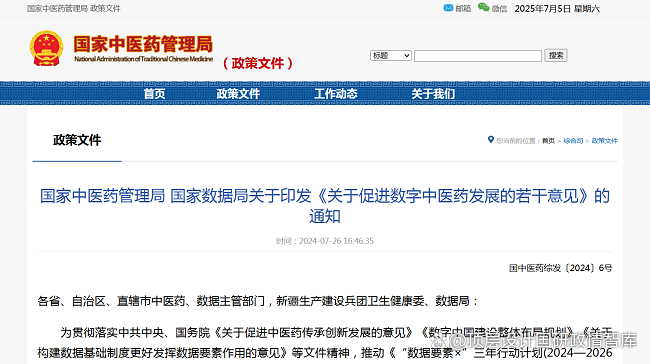
Task: Click the addressee line starting with 各省、自治区
Action: (258, 301)
